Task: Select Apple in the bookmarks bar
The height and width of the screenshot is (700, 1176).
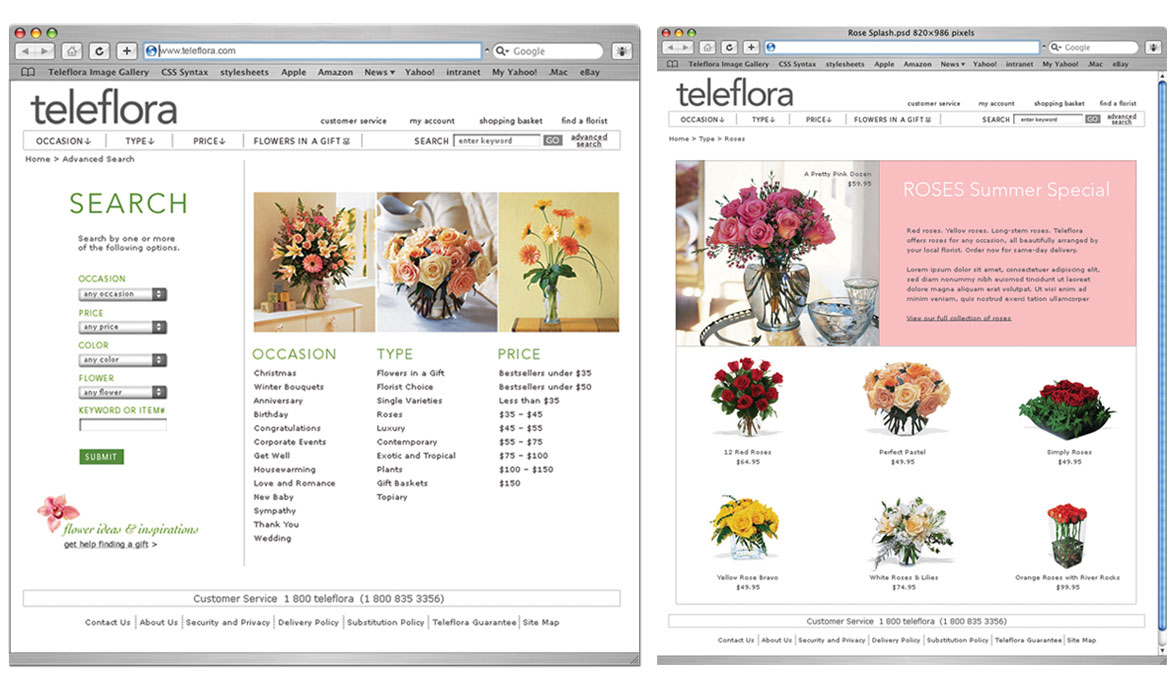Action: tap(293, 71)
